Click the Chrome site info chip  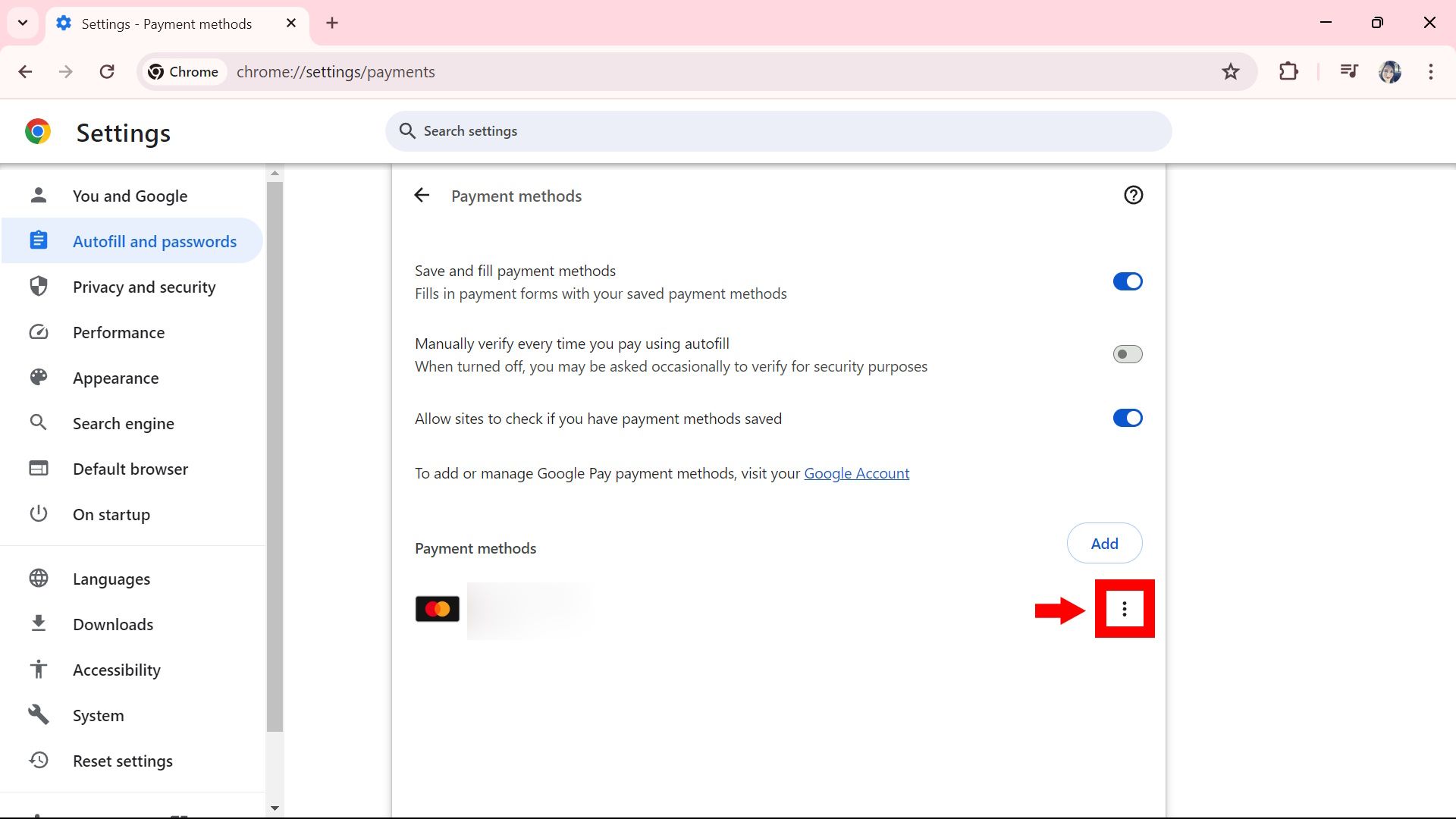(184, 72)
